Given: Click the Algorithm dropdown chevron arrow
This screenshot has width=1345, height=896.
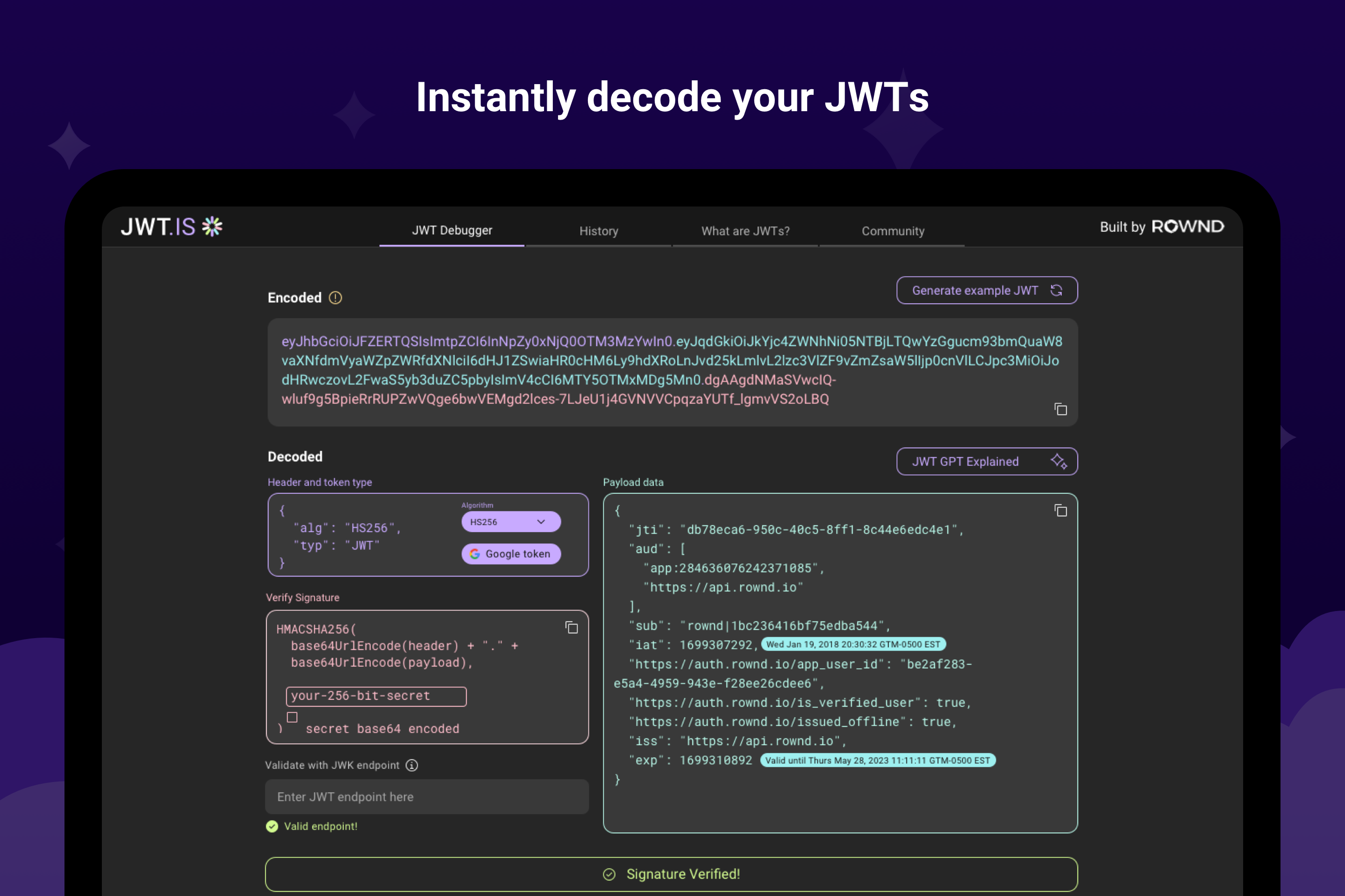Looking at the screenshot, I should (x=541, y=522).
